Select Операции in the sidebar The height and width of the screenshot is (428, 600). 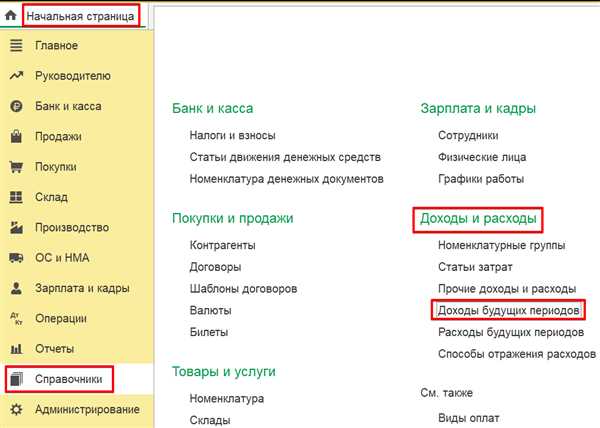click(x=61, y=319)
